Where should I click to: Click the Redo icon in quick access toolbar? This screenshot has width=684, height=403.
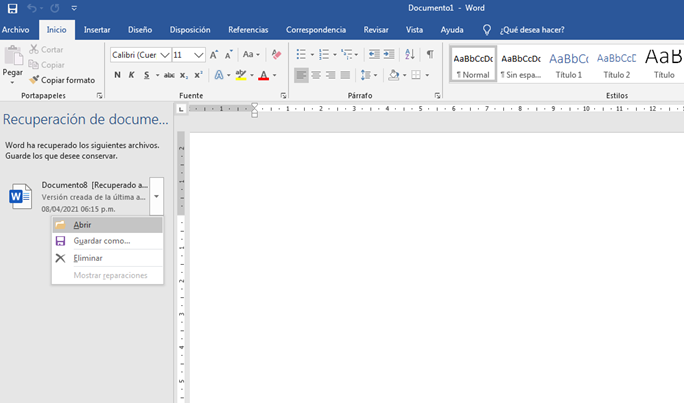(55, 8)
